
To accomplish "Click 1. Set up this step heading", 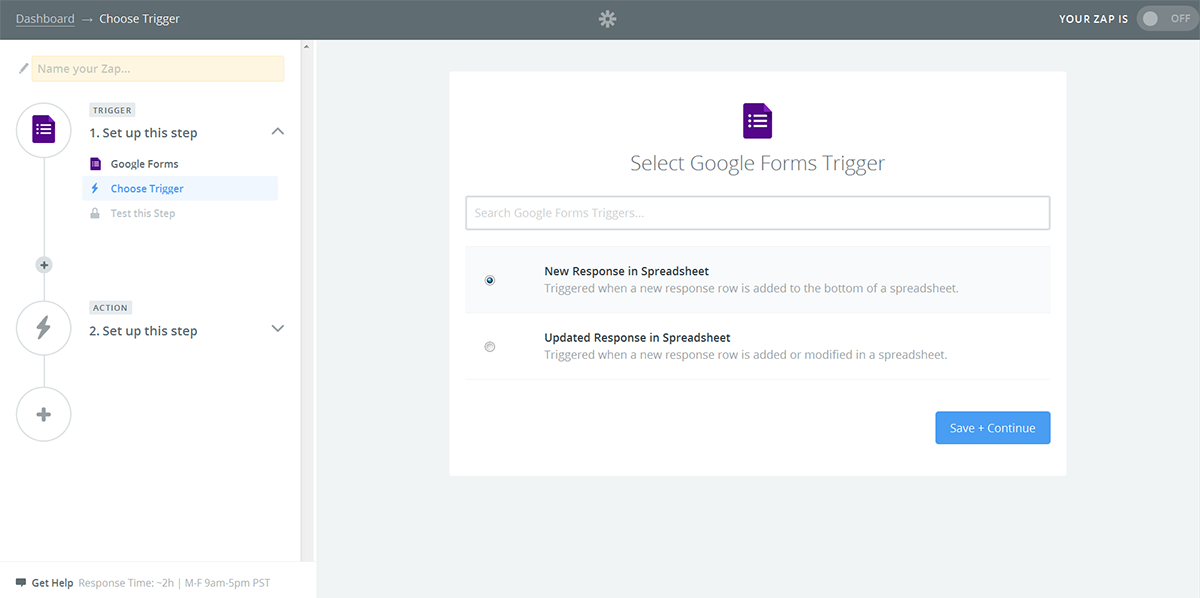I will [143, 133].
